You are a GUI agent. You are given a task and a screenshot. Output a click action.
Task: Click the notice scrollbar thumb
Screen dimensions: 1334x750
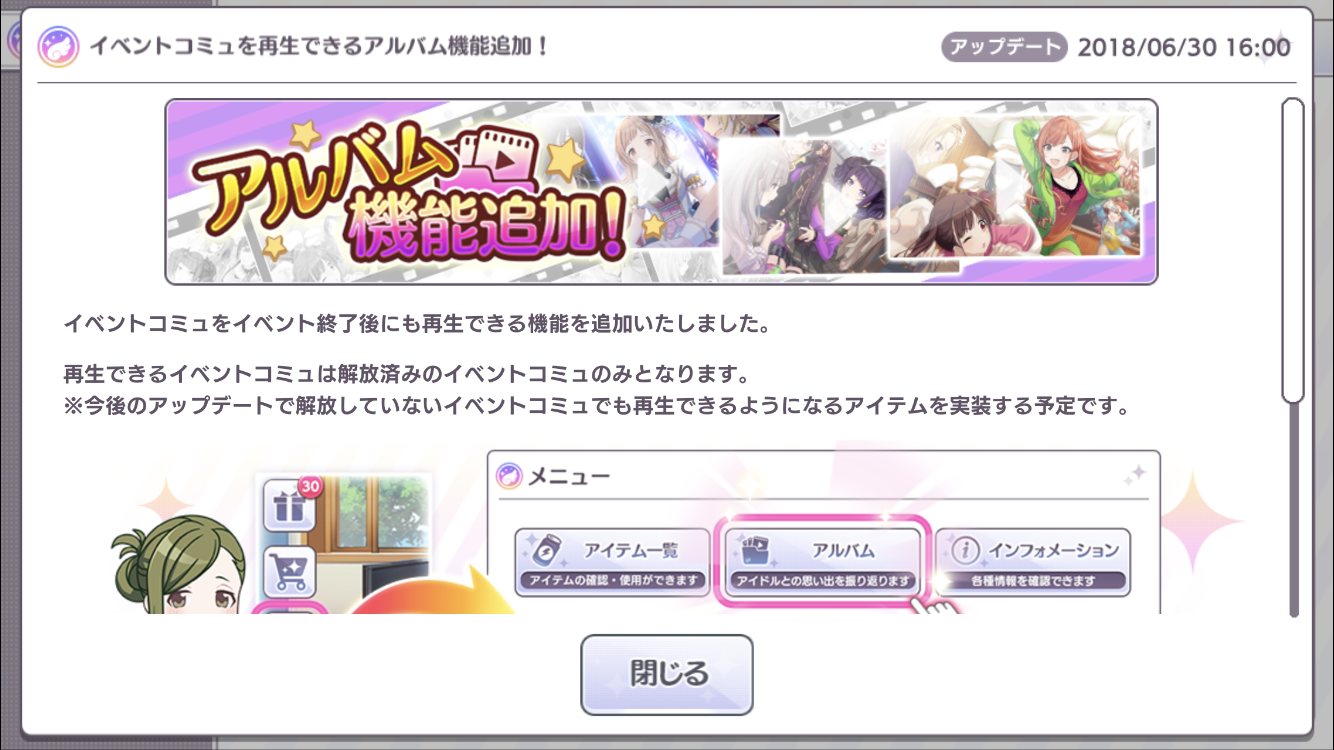pos(1293,250)
